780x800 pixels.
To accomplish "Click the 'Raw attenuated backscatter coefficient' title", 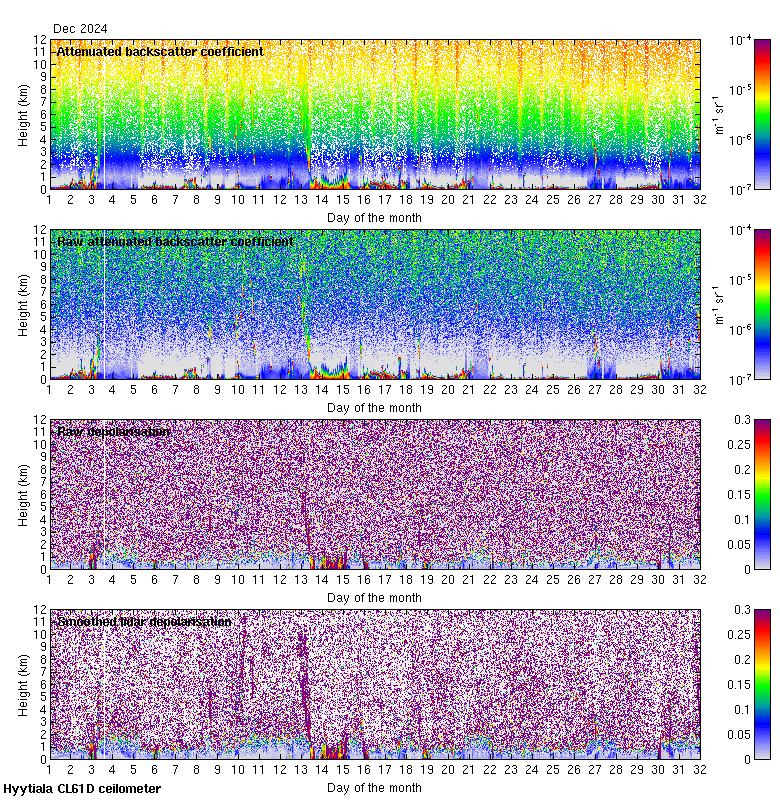I will point(175,242).
